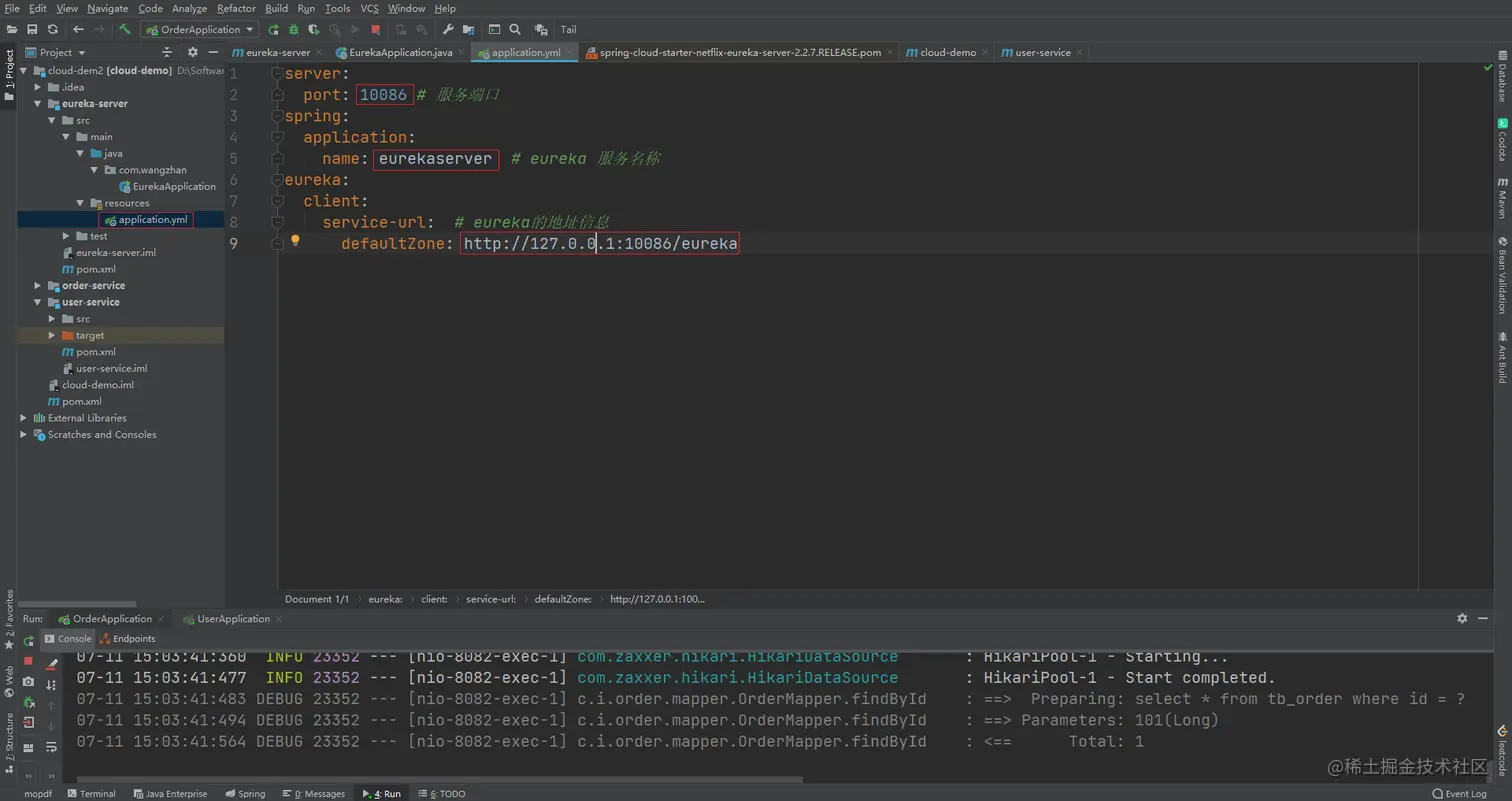Hide the Project panel with minus icon
The image size is (1512, 801).
click(213, 52)
